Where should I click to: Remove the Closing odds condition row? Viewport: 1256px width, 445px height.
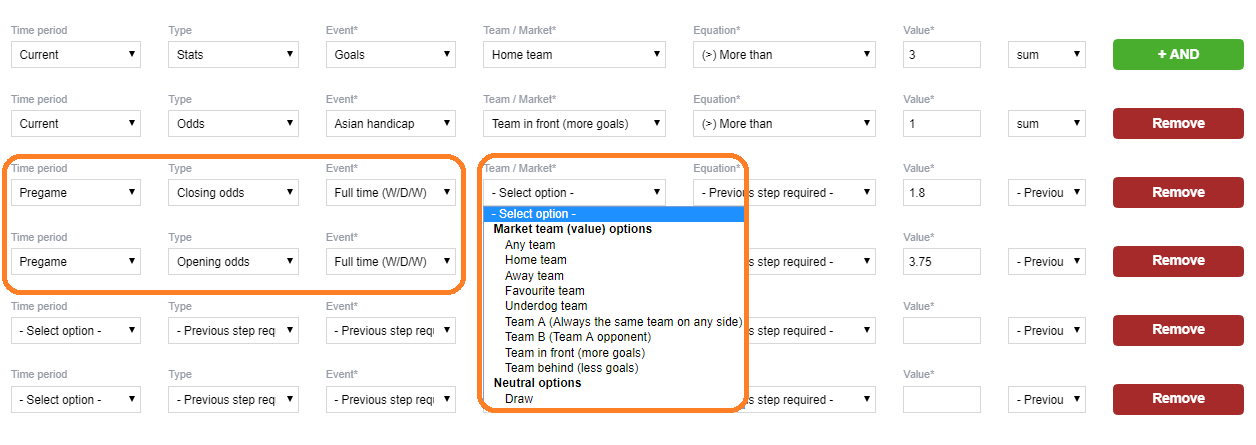pyautogui.click(x=1178, y=192)
